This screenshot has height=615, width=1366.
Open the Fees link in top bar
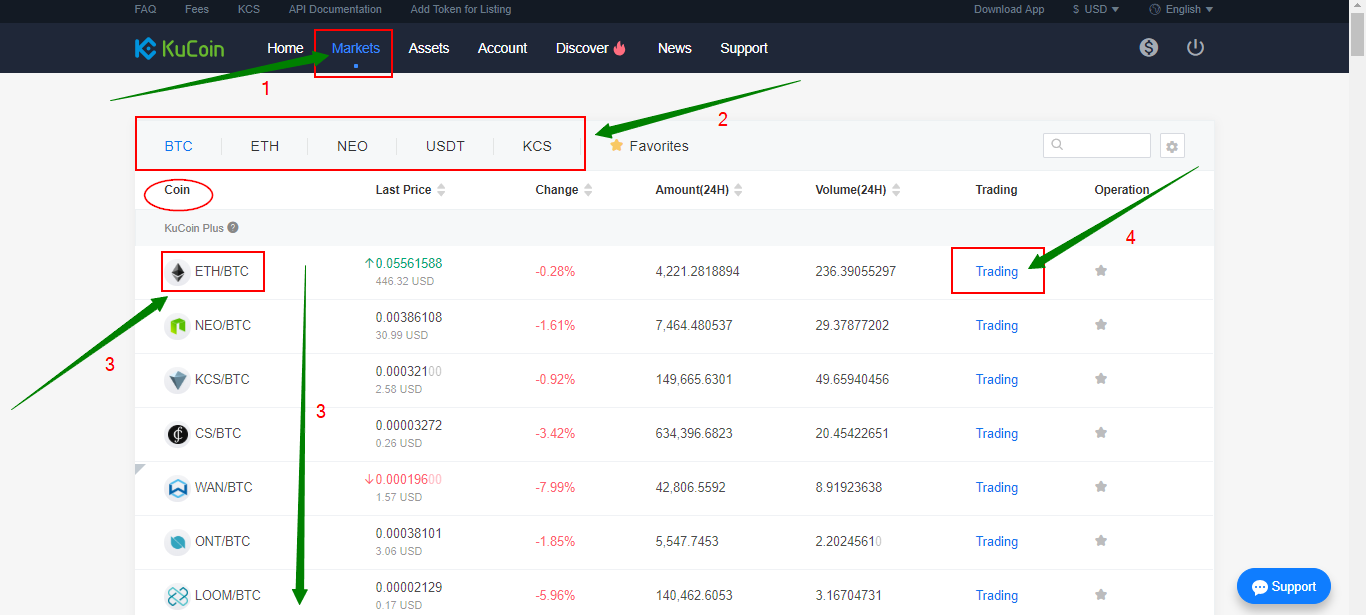coord(197,9)
